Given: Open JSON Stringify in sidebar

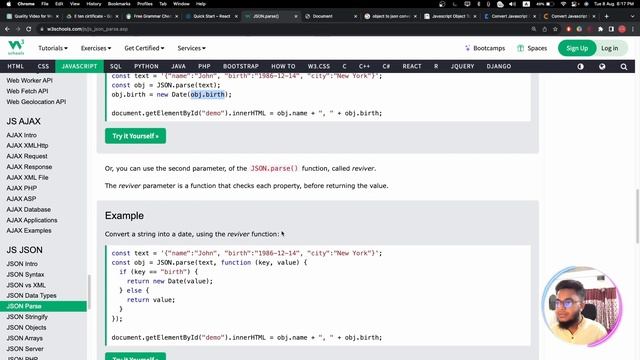Looking at the screenshot, I should click(27, 317).
